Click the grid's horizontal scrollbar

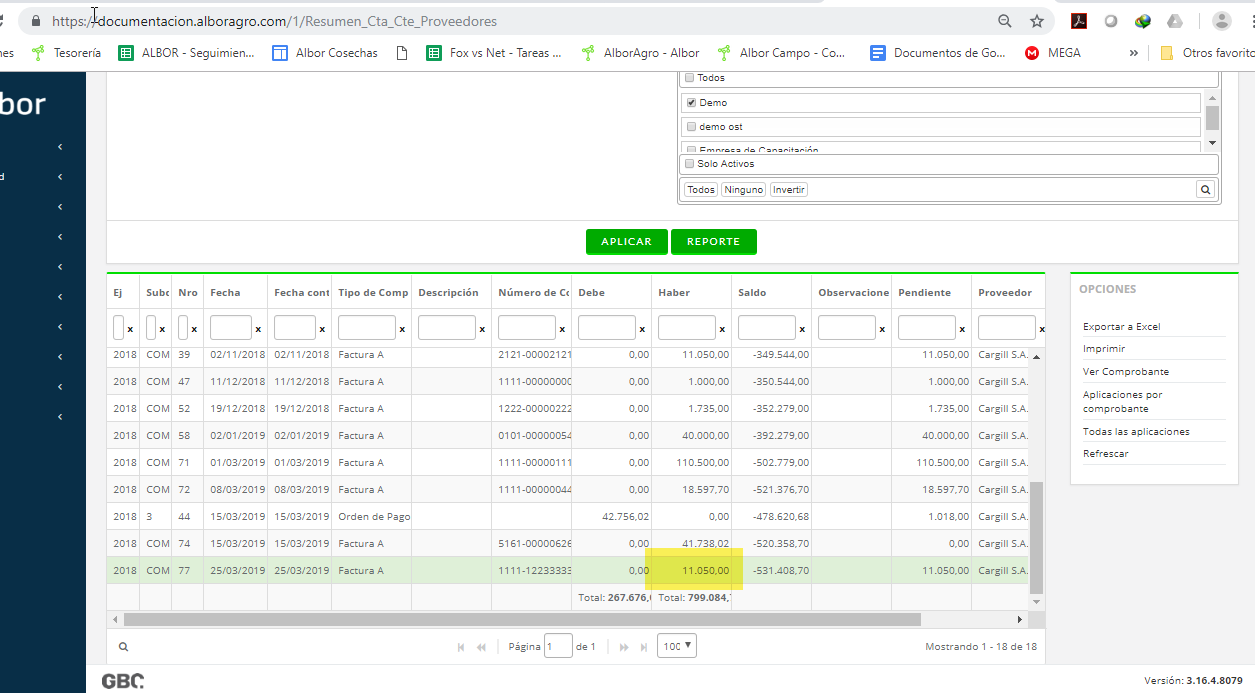coord(522,620)
